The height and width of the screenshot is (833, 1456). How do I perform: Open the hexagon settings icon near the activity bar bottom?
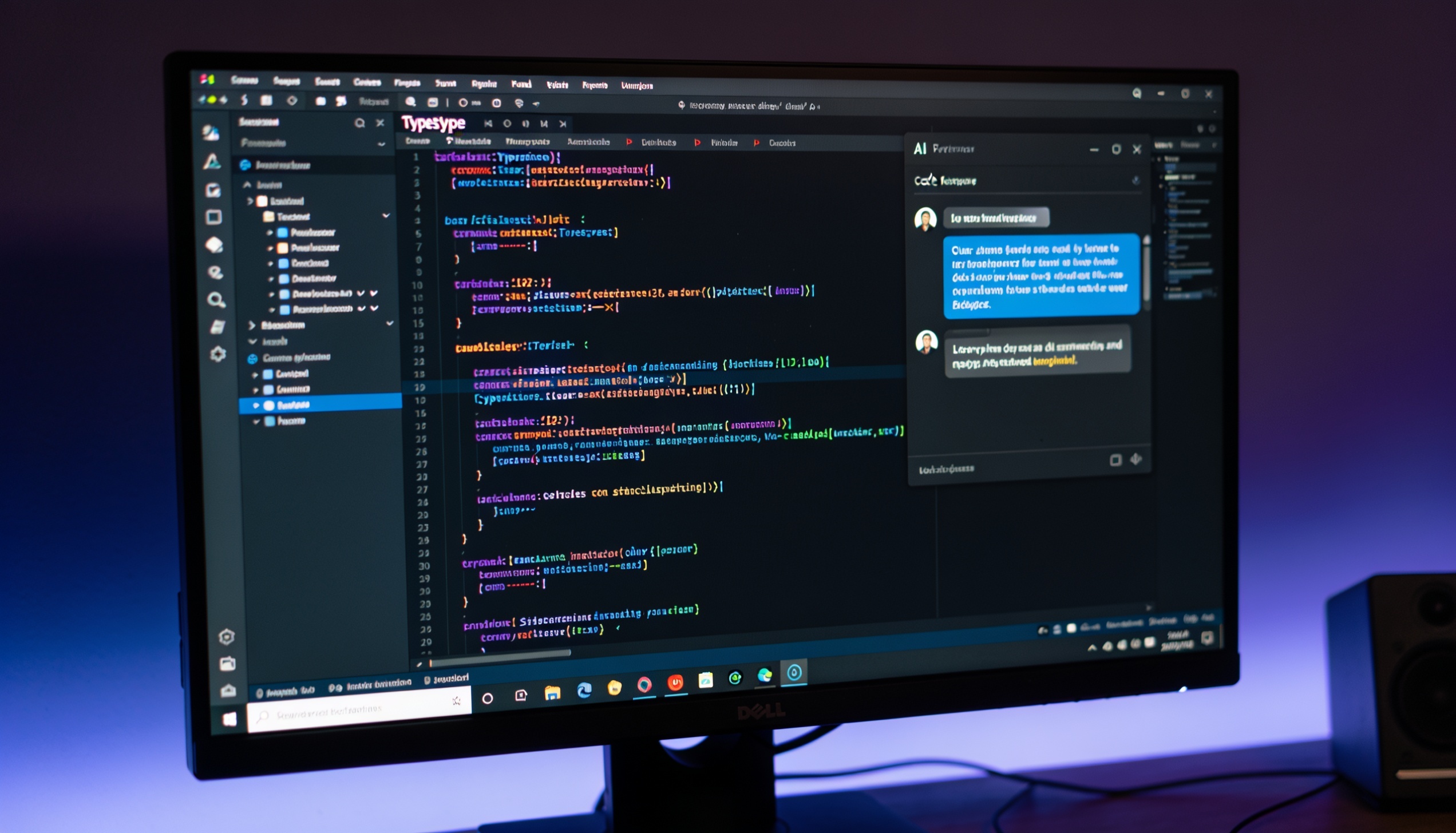click(x=227, y=637)
